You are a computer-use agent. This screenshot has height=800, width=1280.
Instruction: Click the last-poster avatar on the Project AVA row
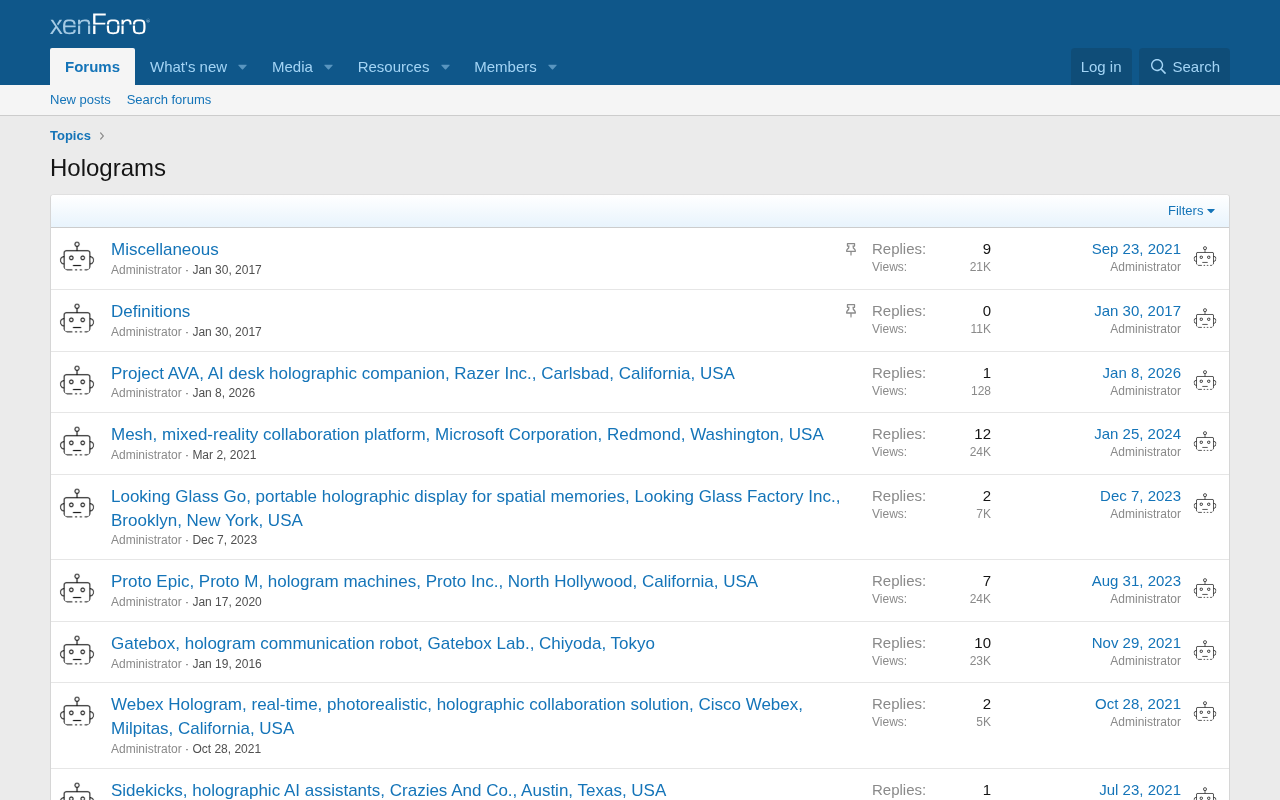tap(1205, 381)
